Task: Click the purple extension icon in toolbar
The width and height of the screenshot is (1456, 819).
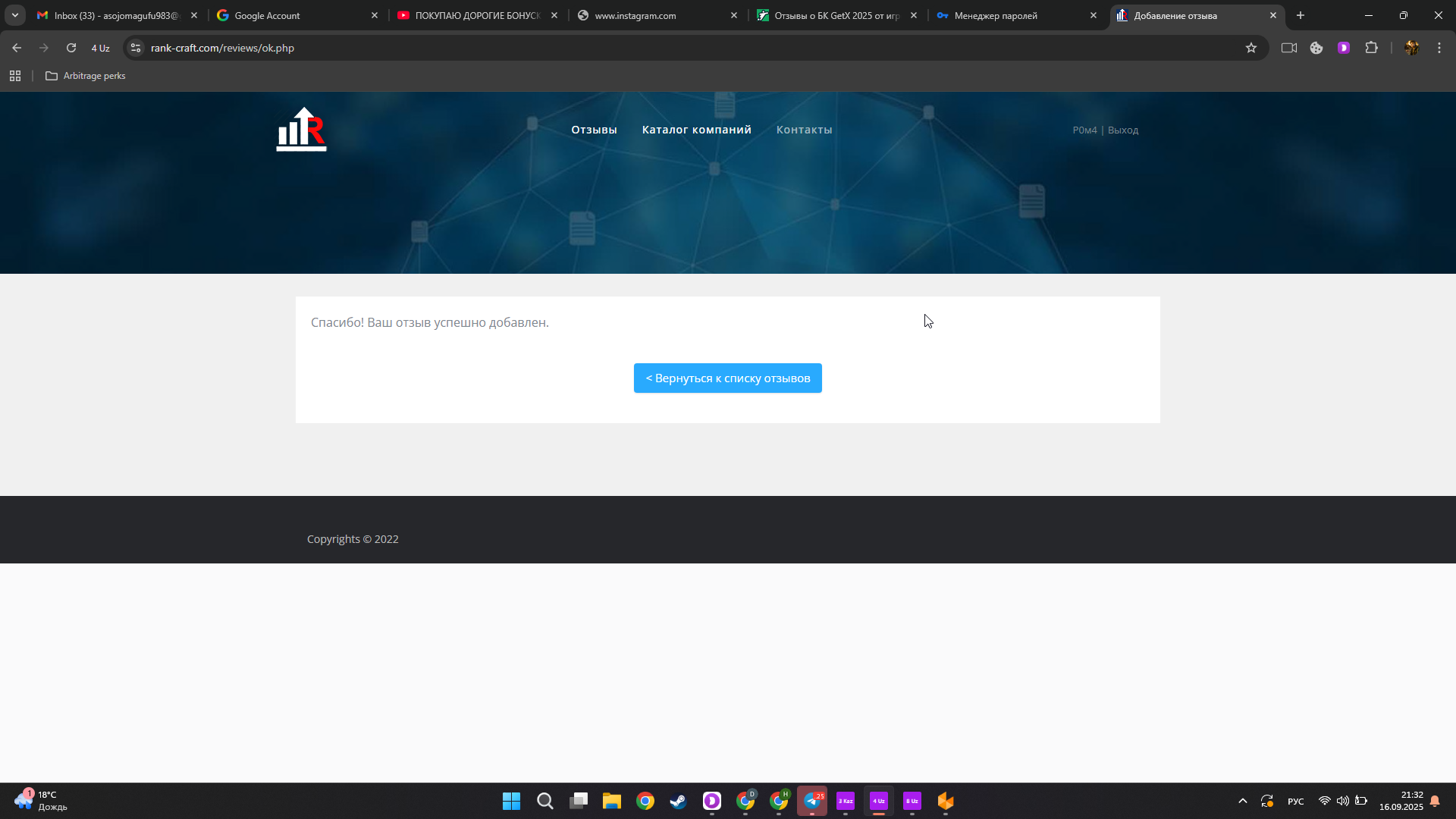Action: coord(1344,48)
